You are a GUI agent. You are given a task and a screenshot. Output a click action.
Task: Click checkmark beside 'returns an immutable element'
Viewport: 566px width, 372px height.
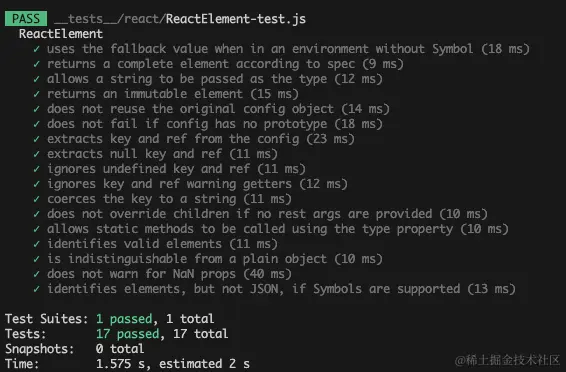coord(36,94)
